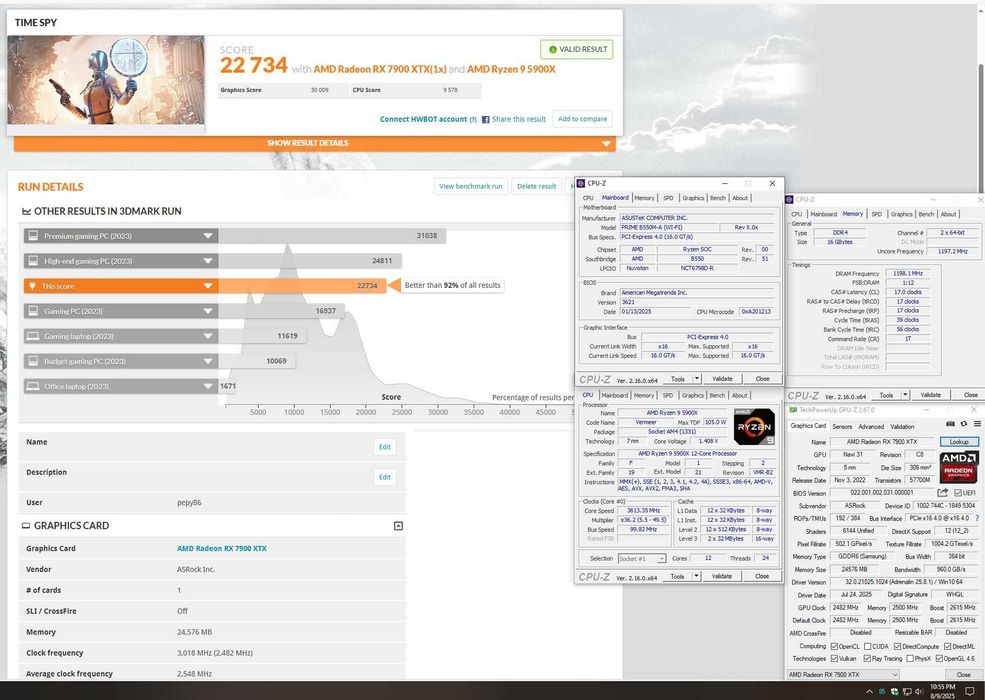Click the Time Spy thumbnail image
The image size is (985, 700).
[x=106, y=80]
